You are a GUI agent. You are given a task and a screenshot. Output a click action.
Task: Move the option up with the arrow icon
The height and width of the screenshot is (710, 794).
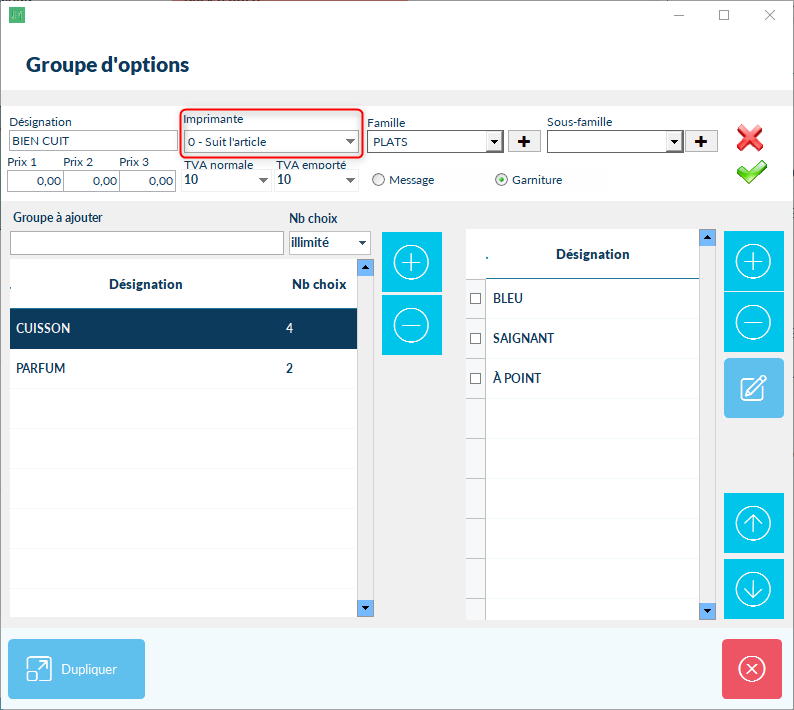click(753, 523)
